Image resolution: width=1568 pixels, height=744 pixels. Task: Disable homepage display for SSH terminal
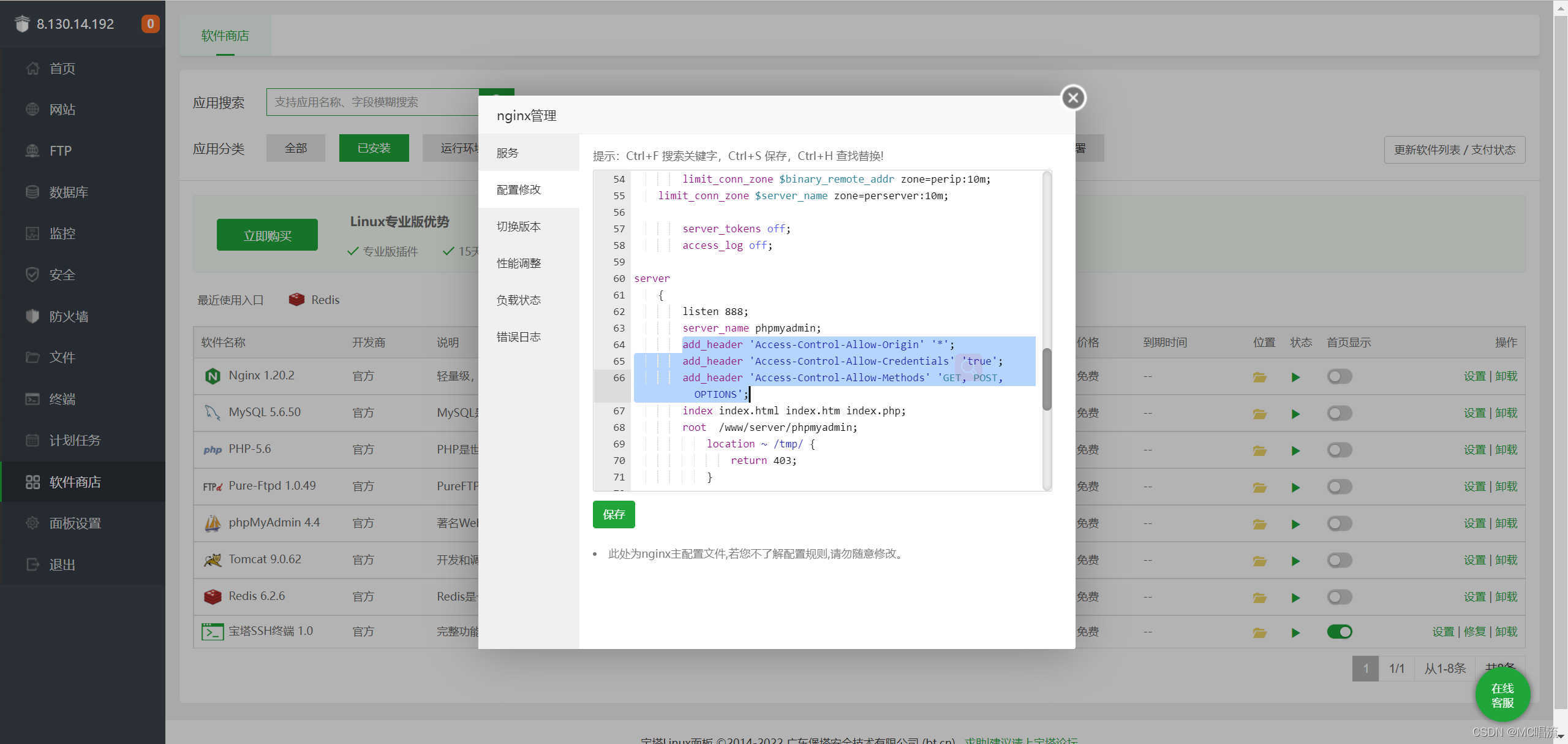pos(1339,632)
